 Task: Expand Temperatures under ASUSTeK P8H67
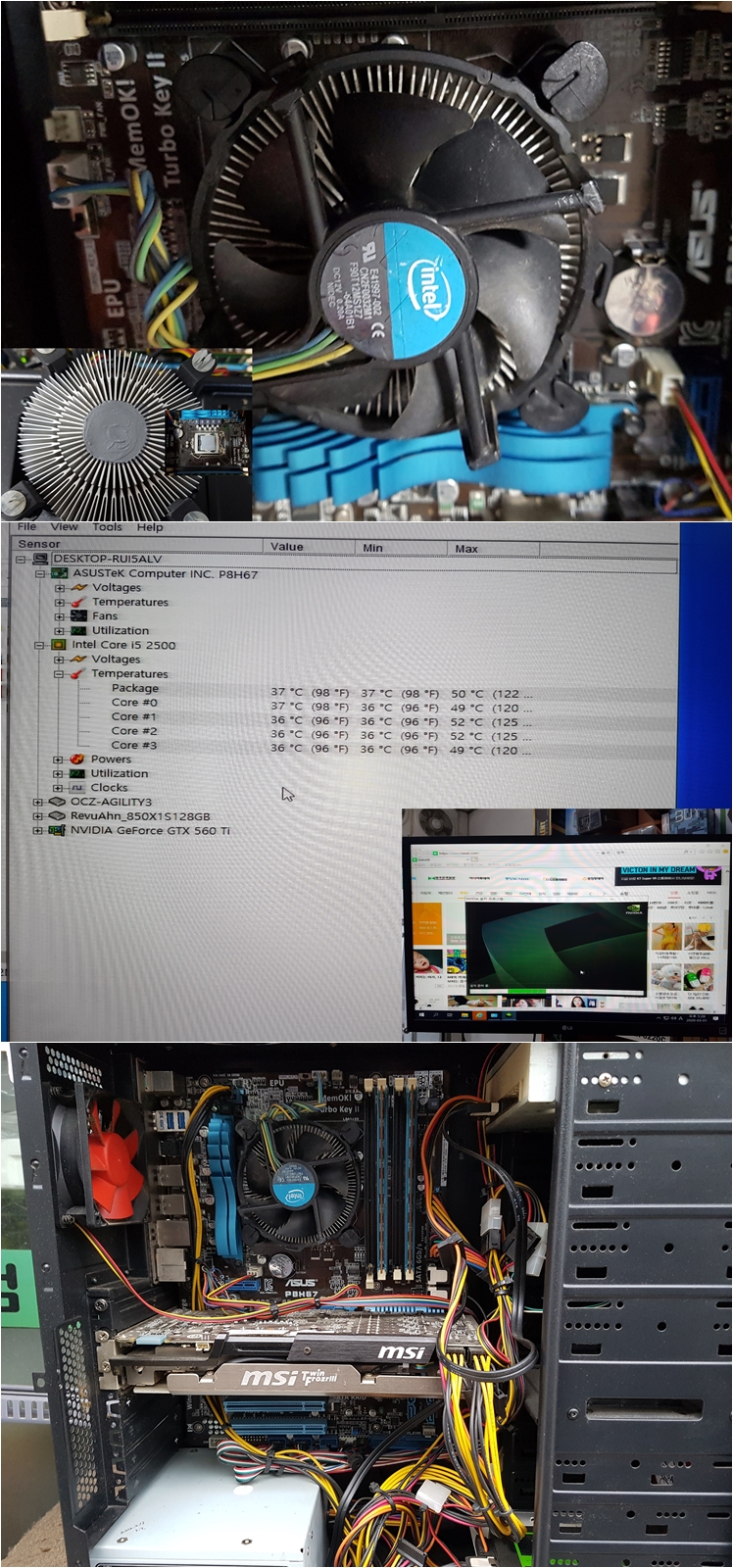pyautogui.click(x=59, y=602)
